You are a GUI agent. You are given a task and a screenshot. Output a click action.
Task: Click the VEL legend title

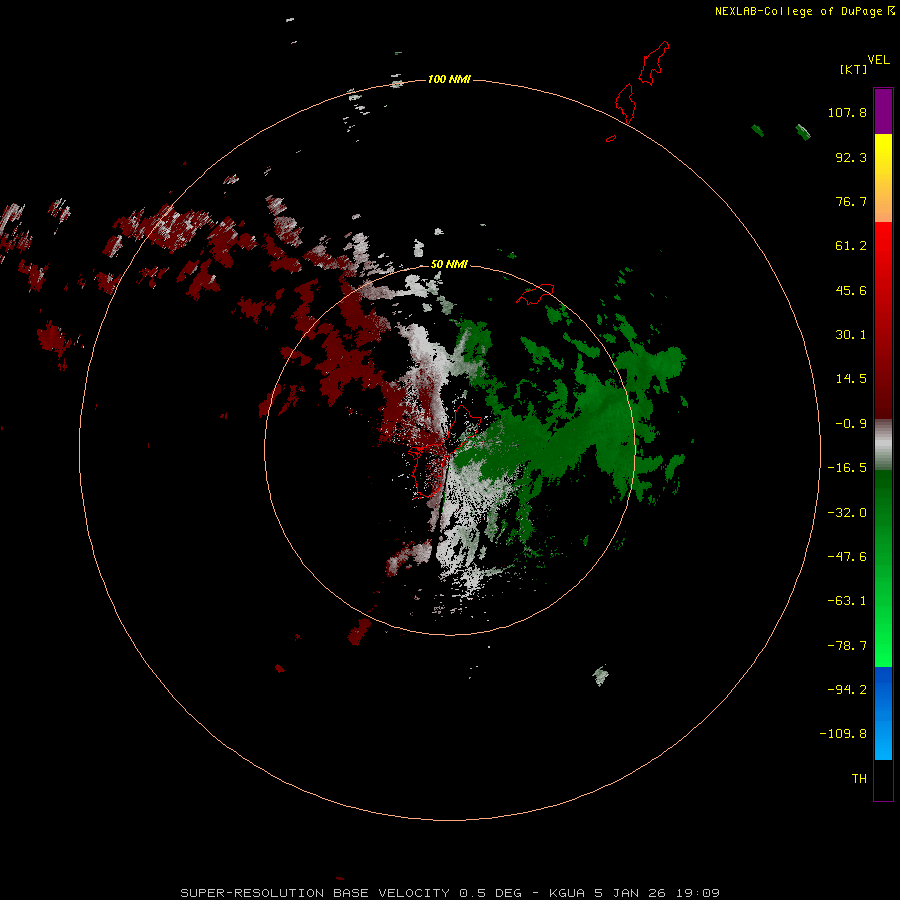[x=878, y=60]
